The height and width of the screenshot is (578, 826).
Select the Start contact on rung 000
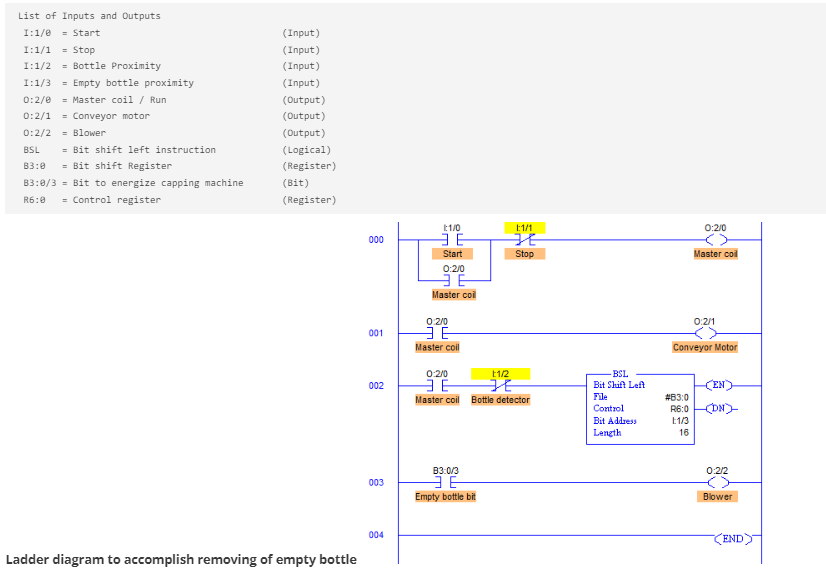click(x=451, y=238)
